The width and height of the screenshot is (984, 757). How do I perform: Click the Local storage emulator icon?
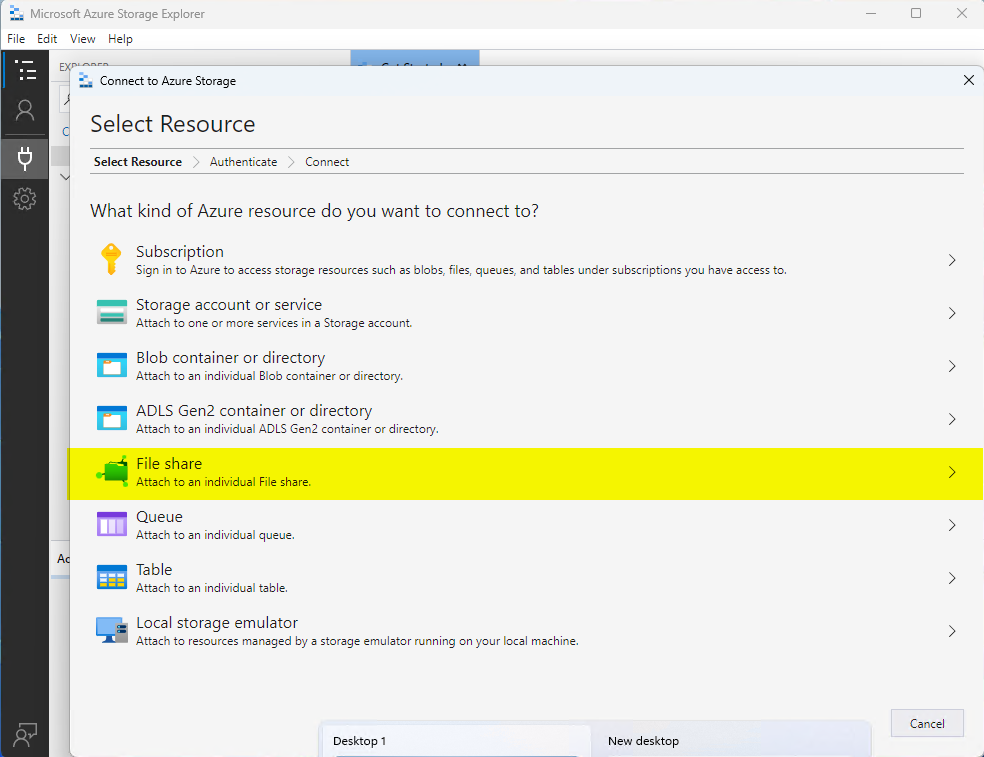coord(111,630)
